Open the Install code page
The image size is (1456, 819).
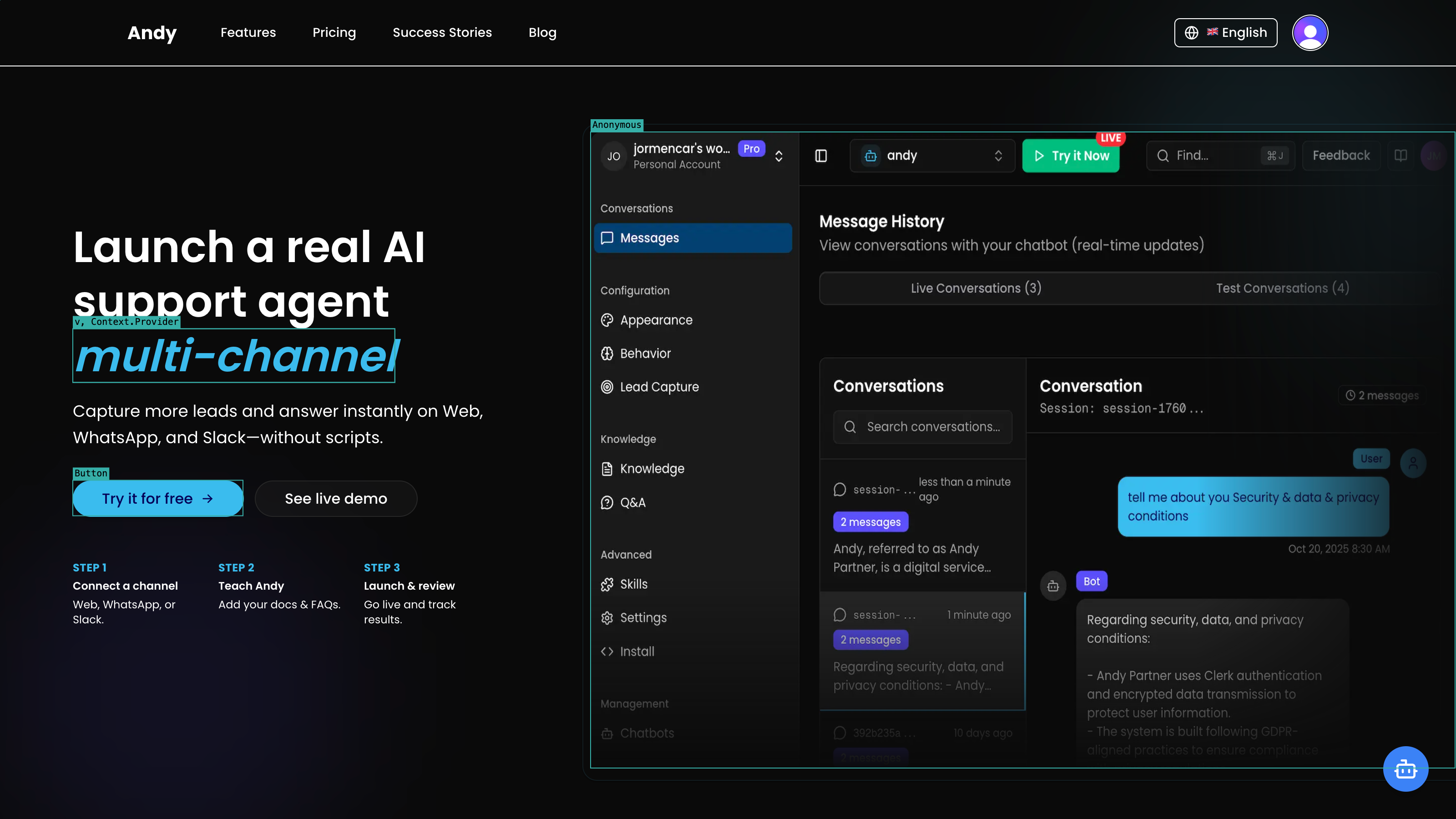tap(637, 651)
